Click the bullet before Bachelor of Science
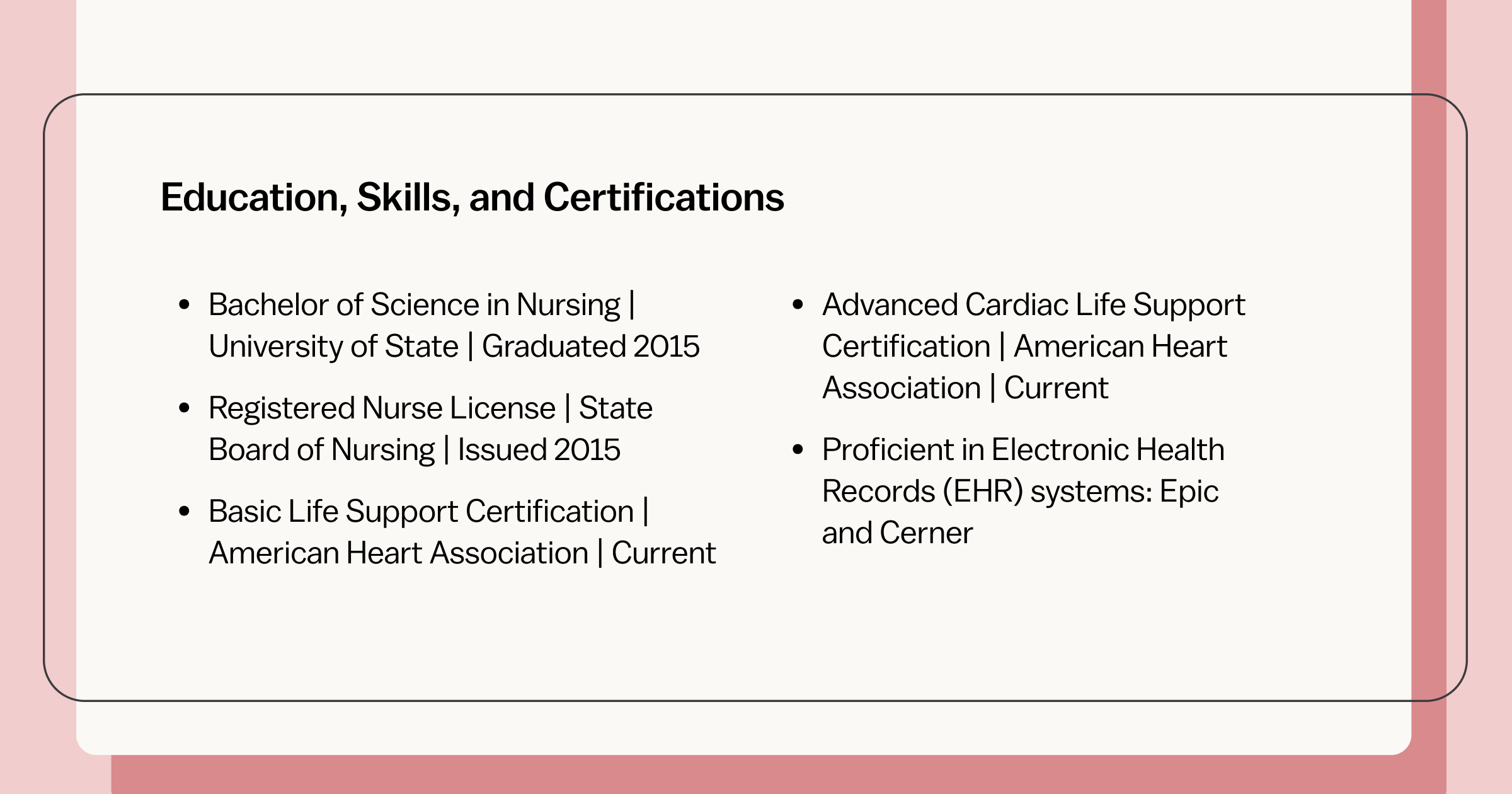The height and width of the screenshot is (794, 1512). 185,305
